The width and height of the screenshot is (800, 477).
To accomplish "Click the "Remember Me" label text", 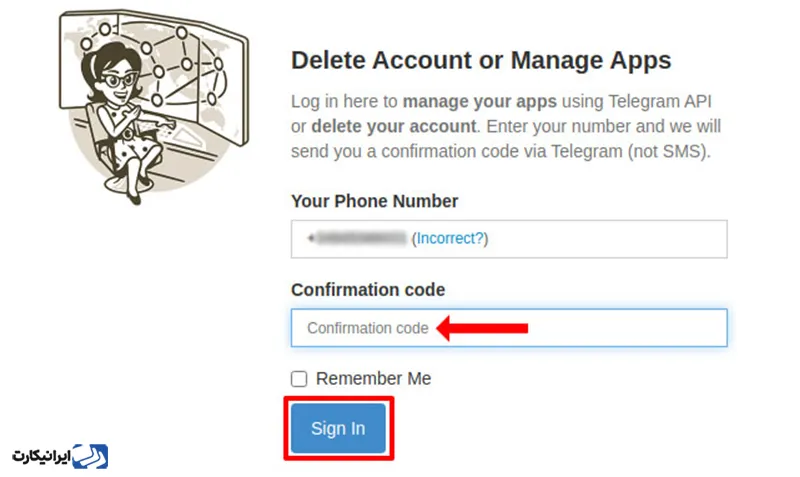I will coord(373,379).
